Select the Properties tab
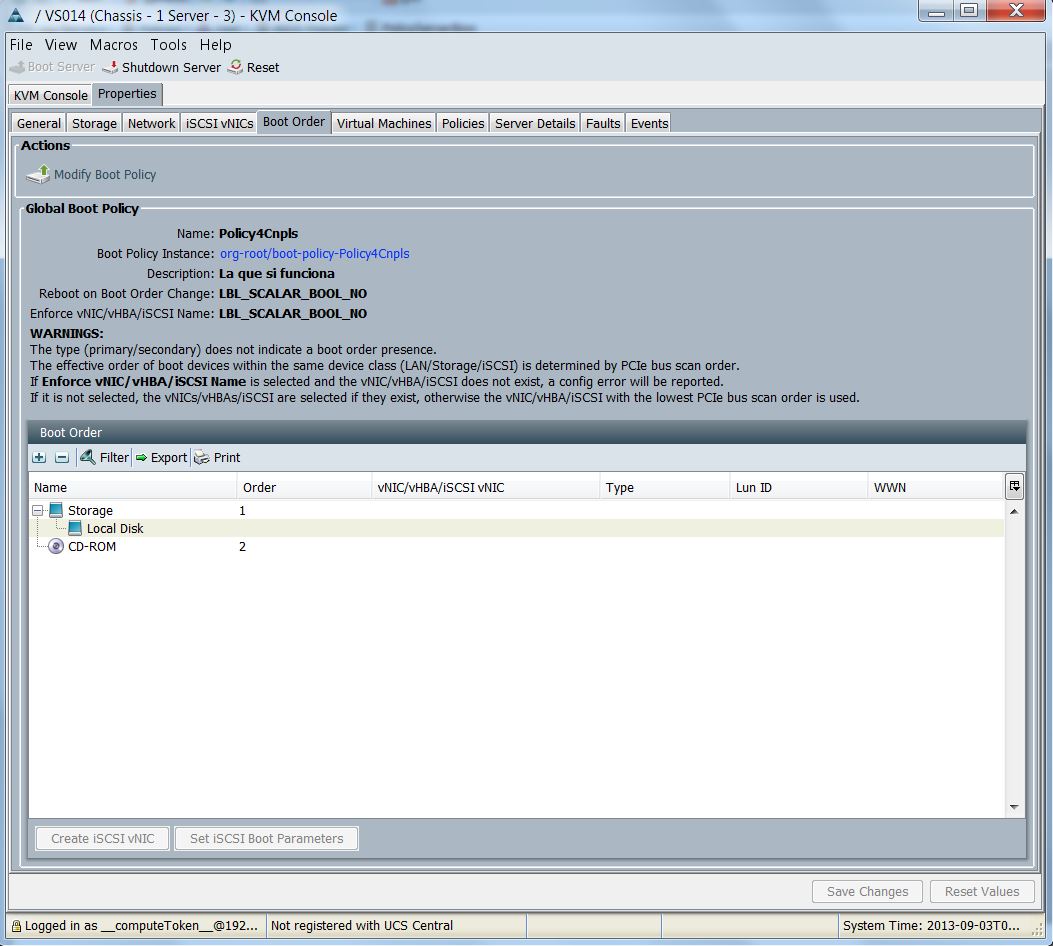Viewport: 1053px width, 946px height. [127, 94]
